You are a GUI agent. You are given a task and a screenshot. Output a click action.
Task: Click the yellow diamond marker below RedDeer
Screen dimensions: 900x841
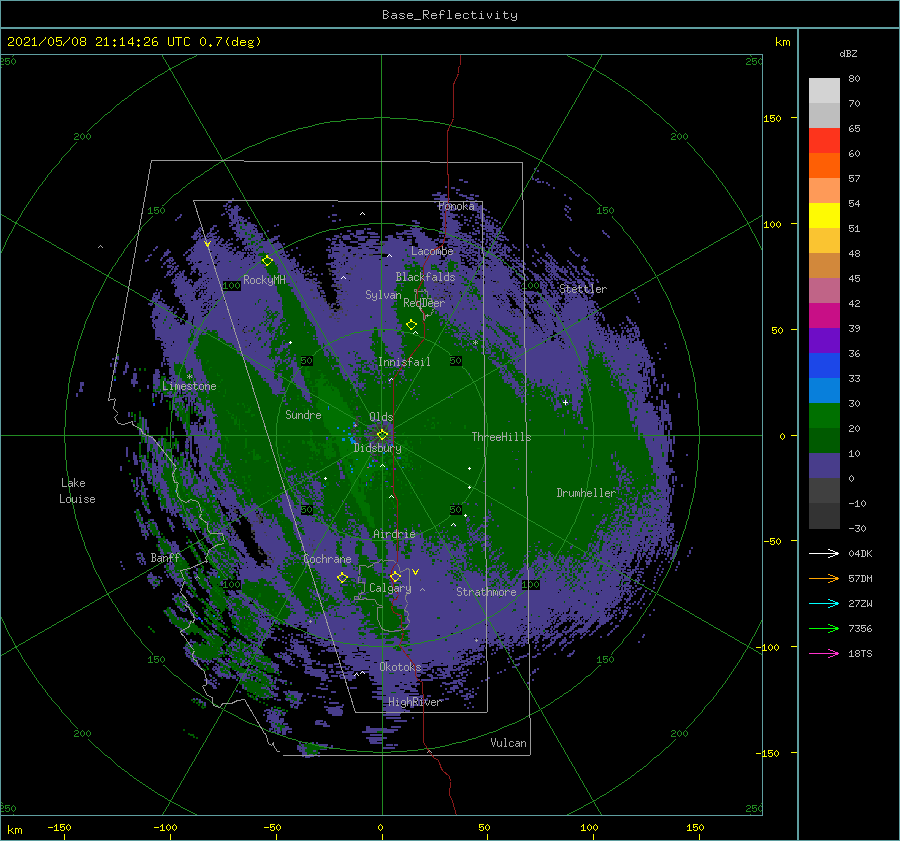pos(411,325)
